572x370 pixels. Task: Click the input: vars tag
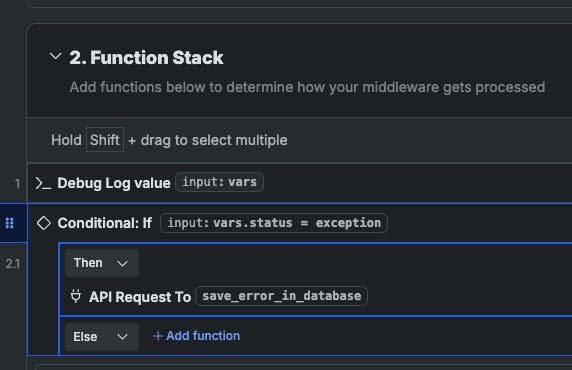(220, 182)
